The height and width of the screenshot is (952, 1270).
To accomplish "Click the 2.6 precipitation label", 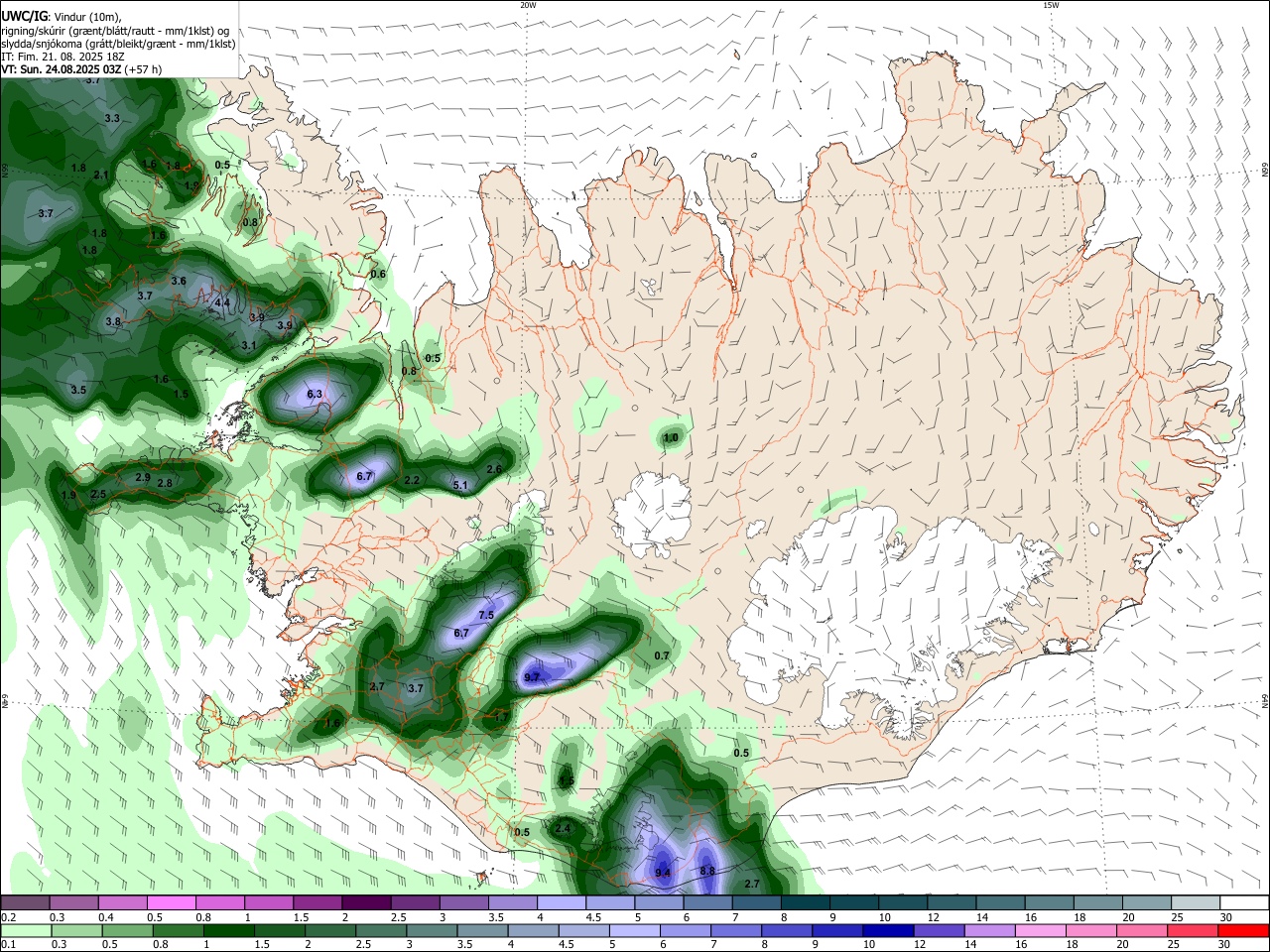I will click(494, 469).
